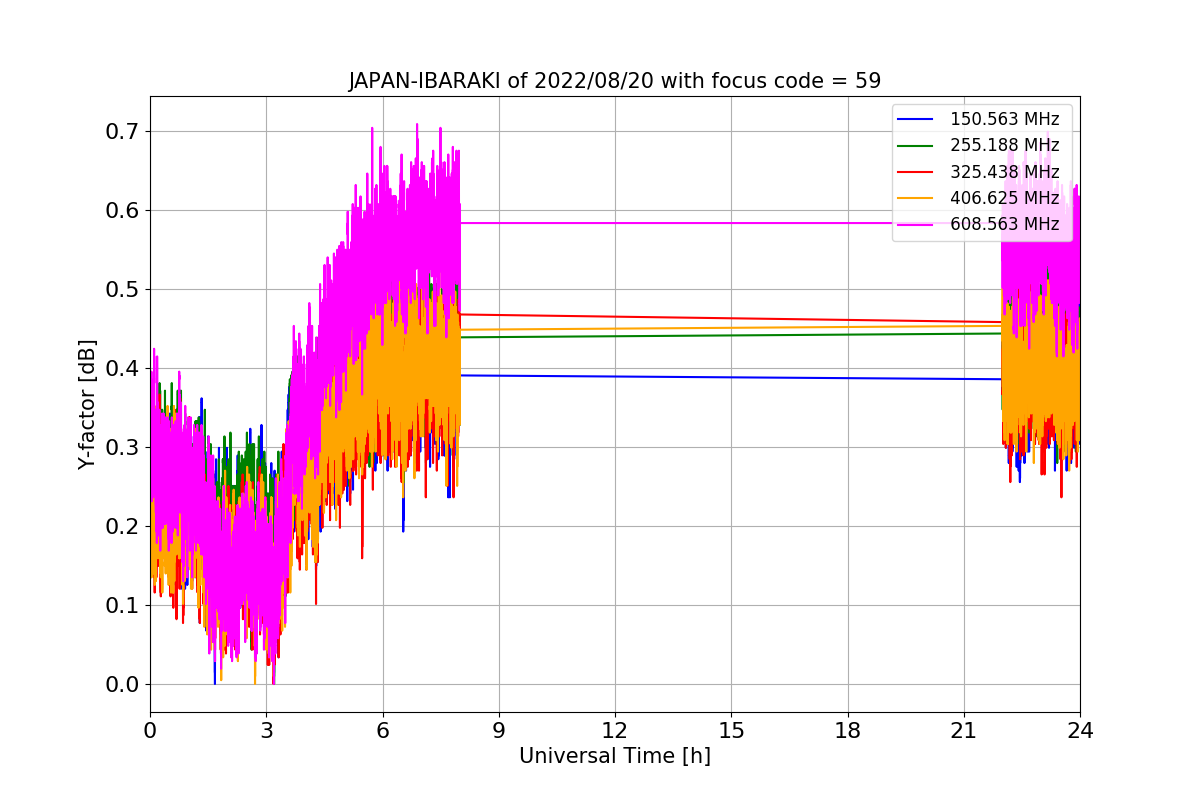Viewport: 1200px width, 800px height.
Task: Click the x-axis tick label 6
Action: tap(382, 730)
